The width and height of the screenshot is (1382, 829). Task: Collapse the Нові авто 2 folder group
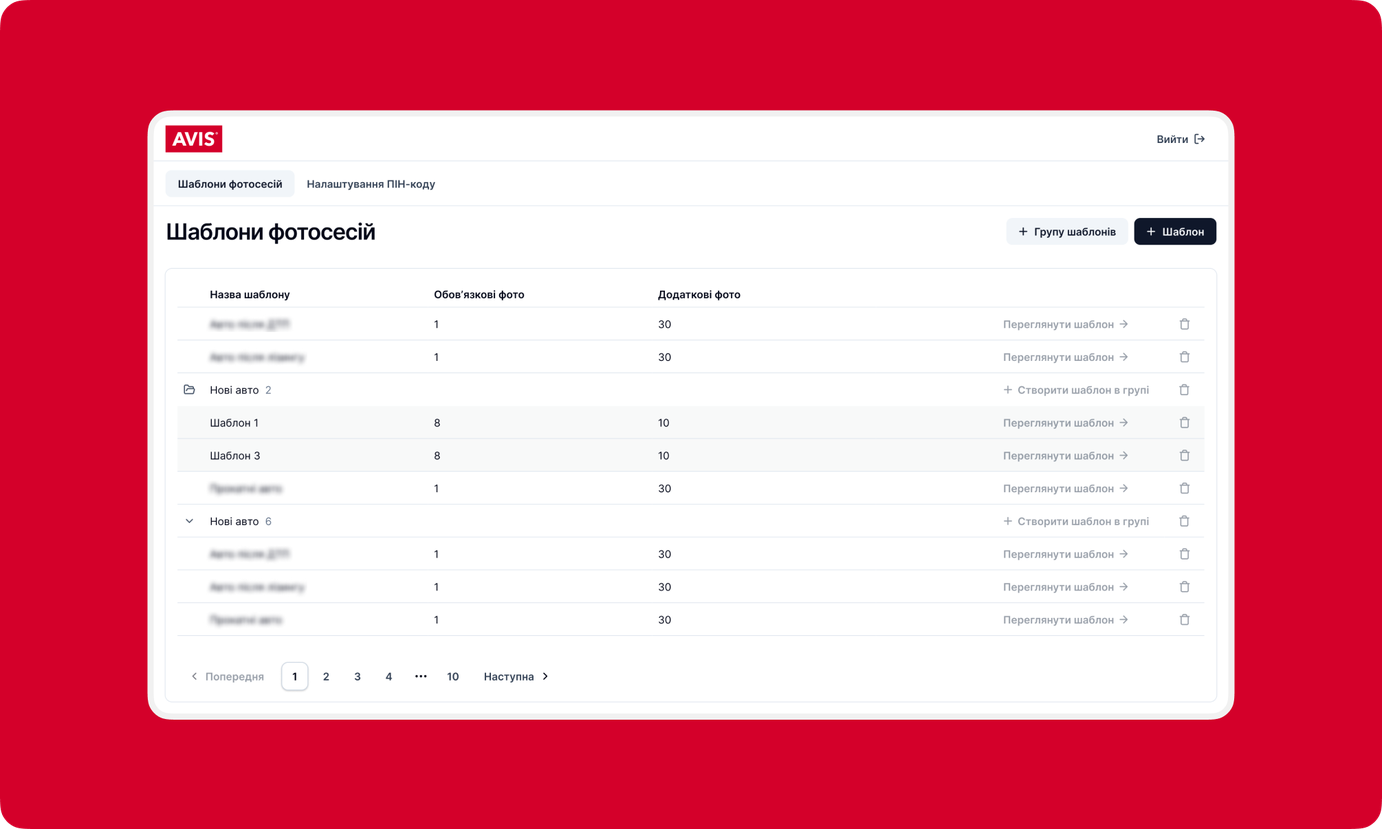(x=189, y=390)
